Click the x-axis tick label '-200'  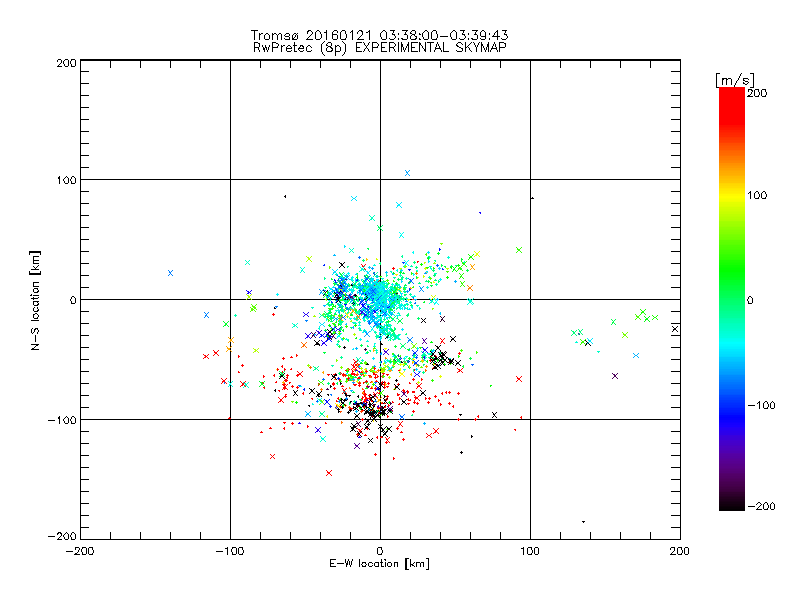[x=80, y=552]
